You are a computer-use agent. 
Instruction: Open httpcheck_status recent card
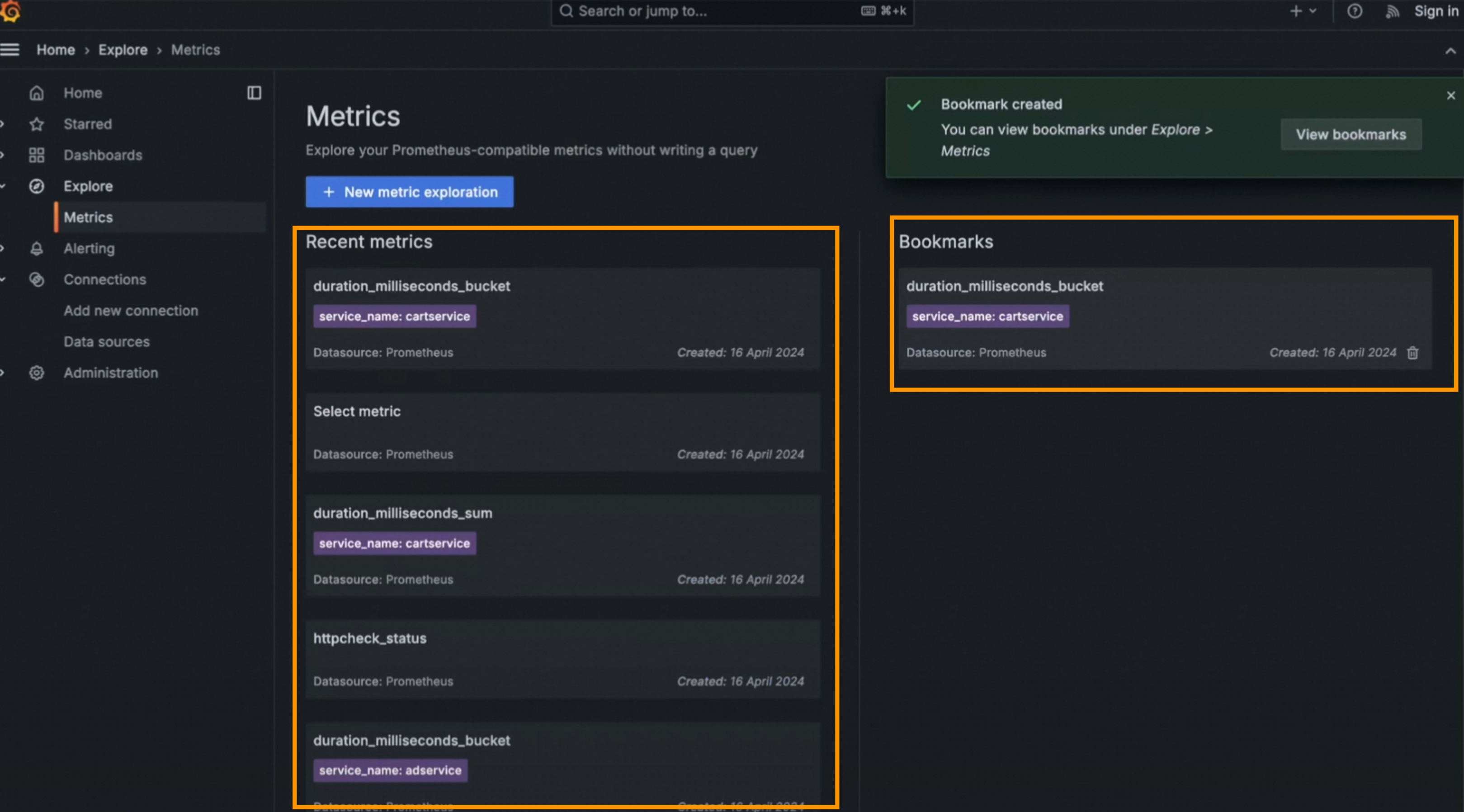click(x=562, y=659)
